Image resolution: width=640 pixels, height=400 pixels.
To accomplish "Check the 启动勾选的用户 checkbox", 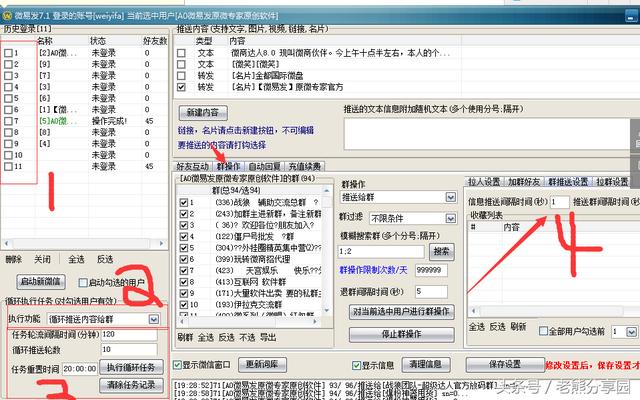I will [83, 282].
